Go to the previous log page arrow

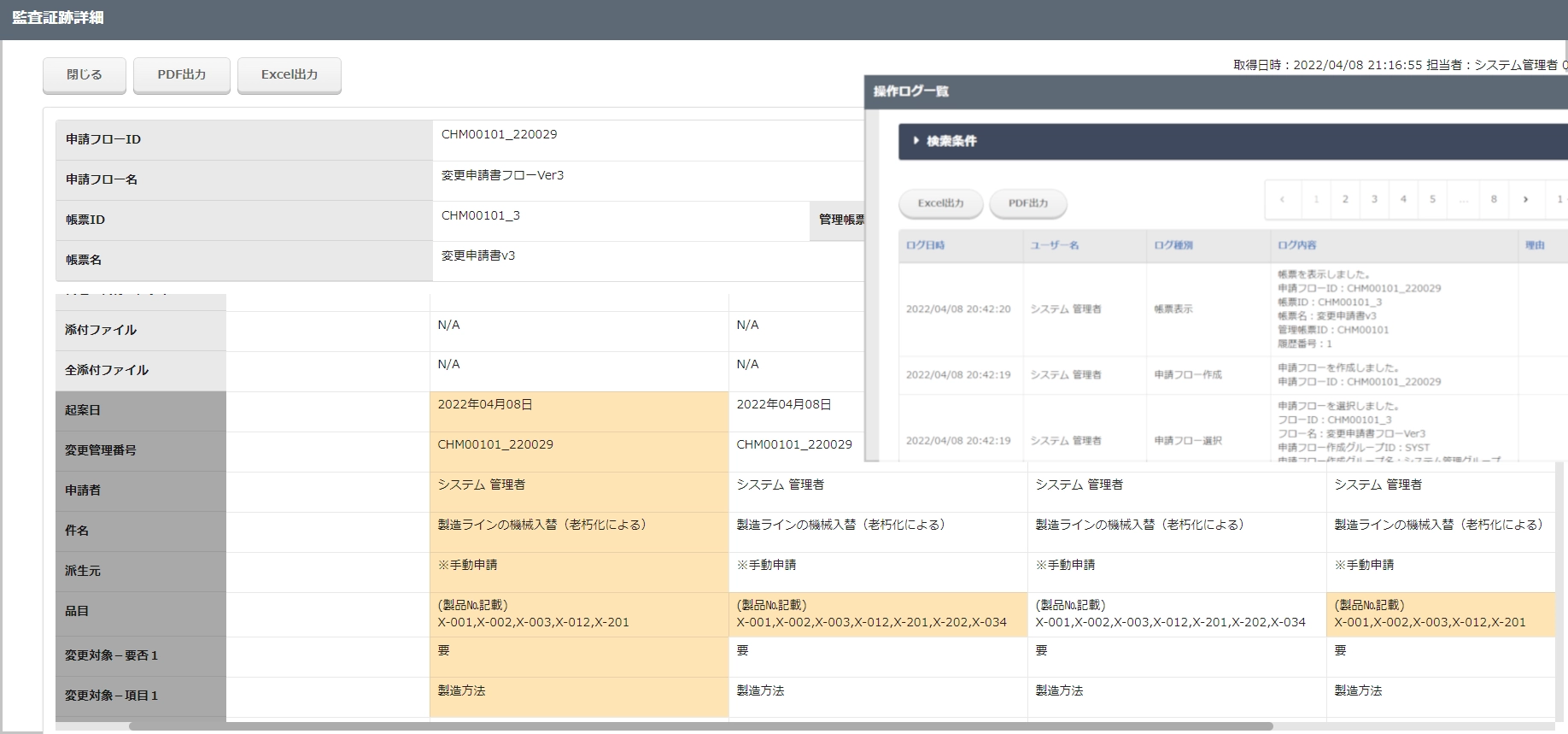[1283, 199]
